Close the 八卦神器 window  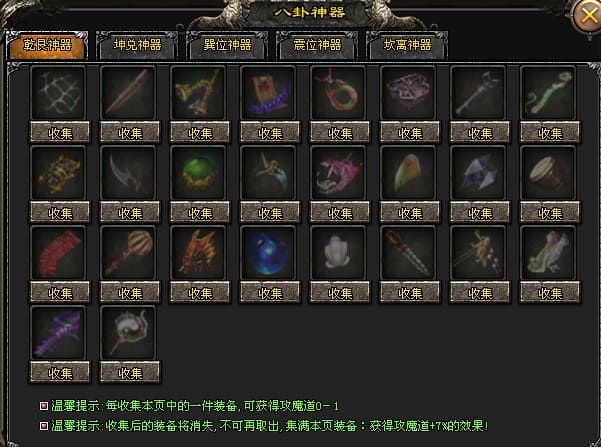click(x=588, y=16)
